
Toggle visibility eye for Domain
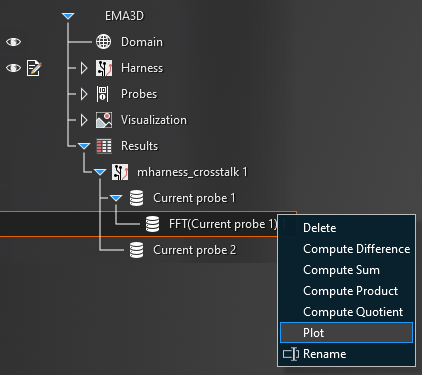pyautogui.click(x=13, y=42)
